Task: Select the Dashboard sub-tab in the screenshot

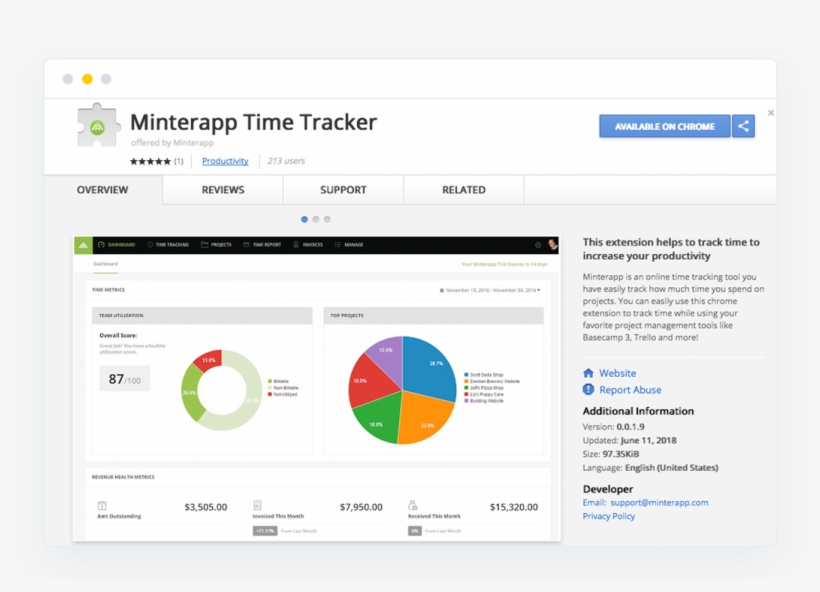Action: [106, 264]
